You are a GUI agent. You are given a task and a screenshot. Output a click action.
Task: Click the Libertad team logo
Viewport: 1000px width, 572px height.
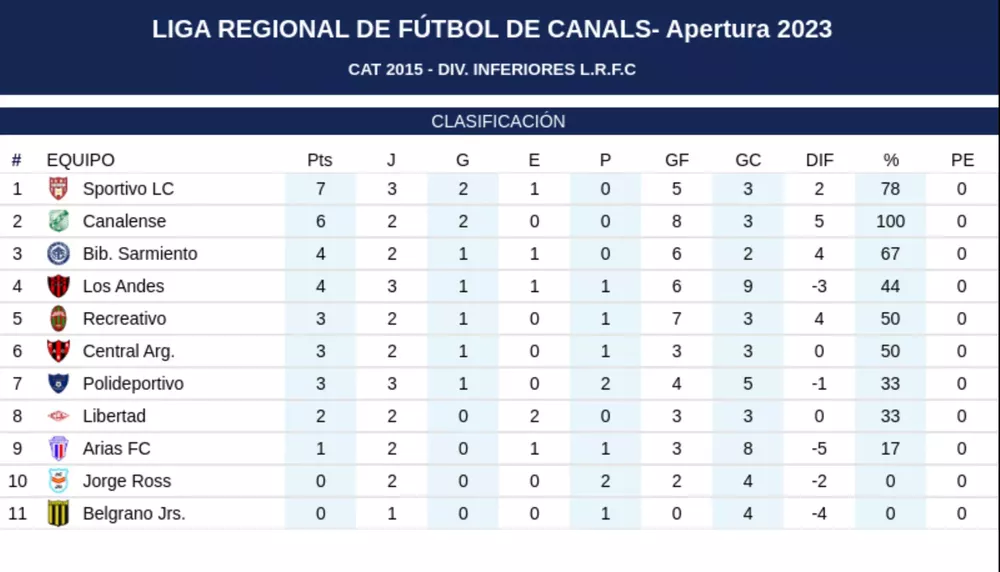click(58, 416)
